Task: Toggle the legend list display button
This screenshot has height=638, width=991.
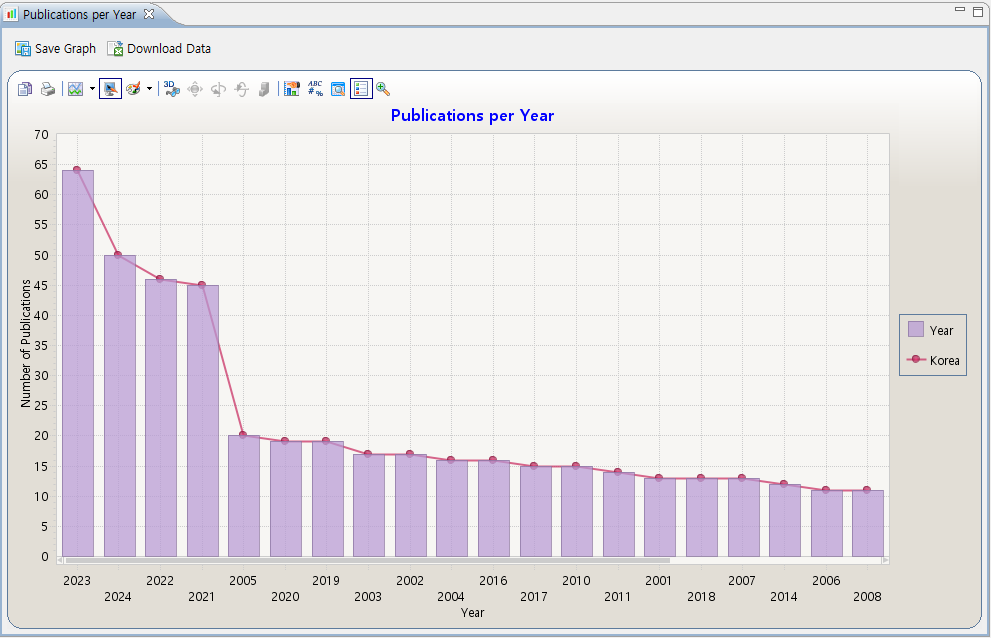Action: [361, 89]
